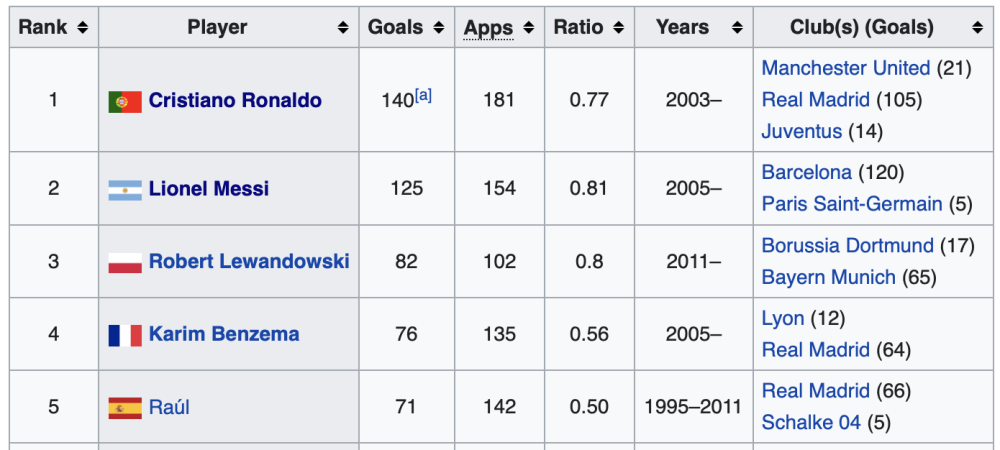The width and height of the screenshot is (1000, 450).
Task: Sort by Years using sort arrows
Action: click(737, 27)
